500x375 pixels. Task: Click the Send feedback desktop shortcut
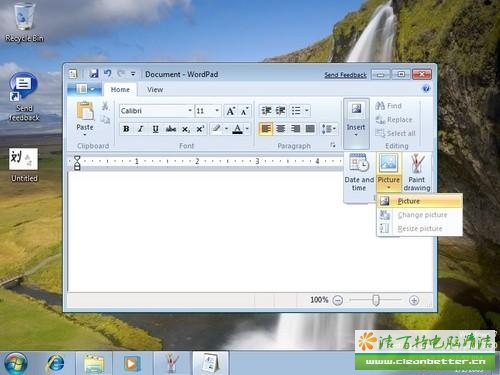coord(24,97)
